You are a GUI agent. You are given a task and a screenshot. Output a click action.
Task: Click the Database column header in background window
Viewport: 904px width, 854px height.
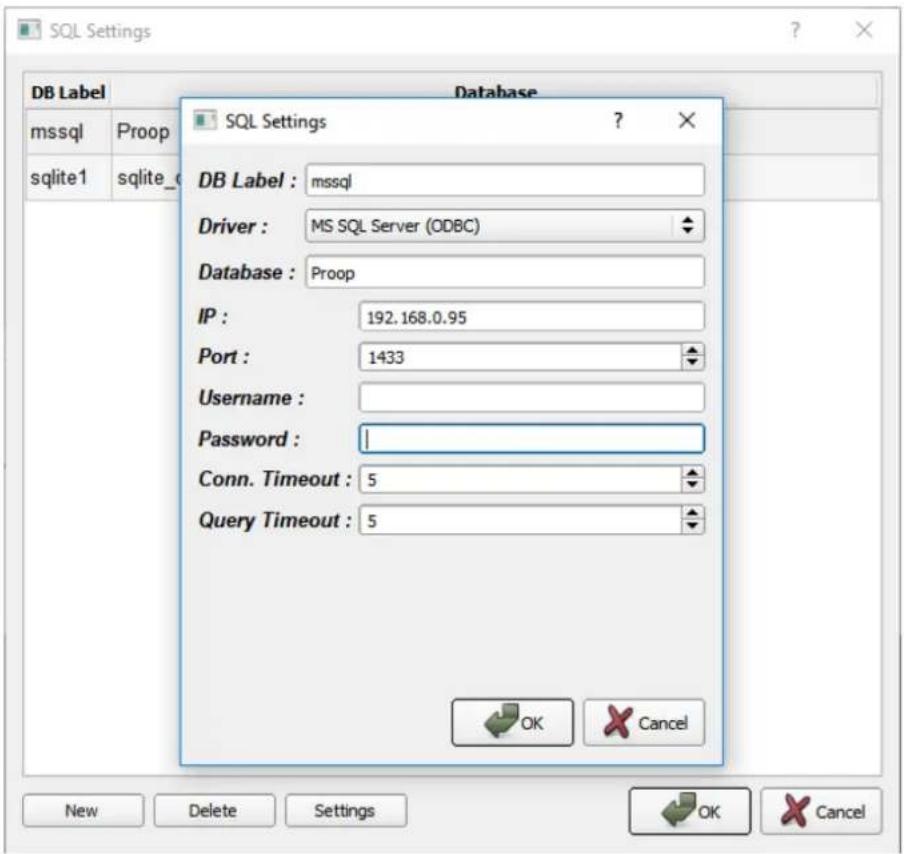pyautogui.click(x=496, y=91)
